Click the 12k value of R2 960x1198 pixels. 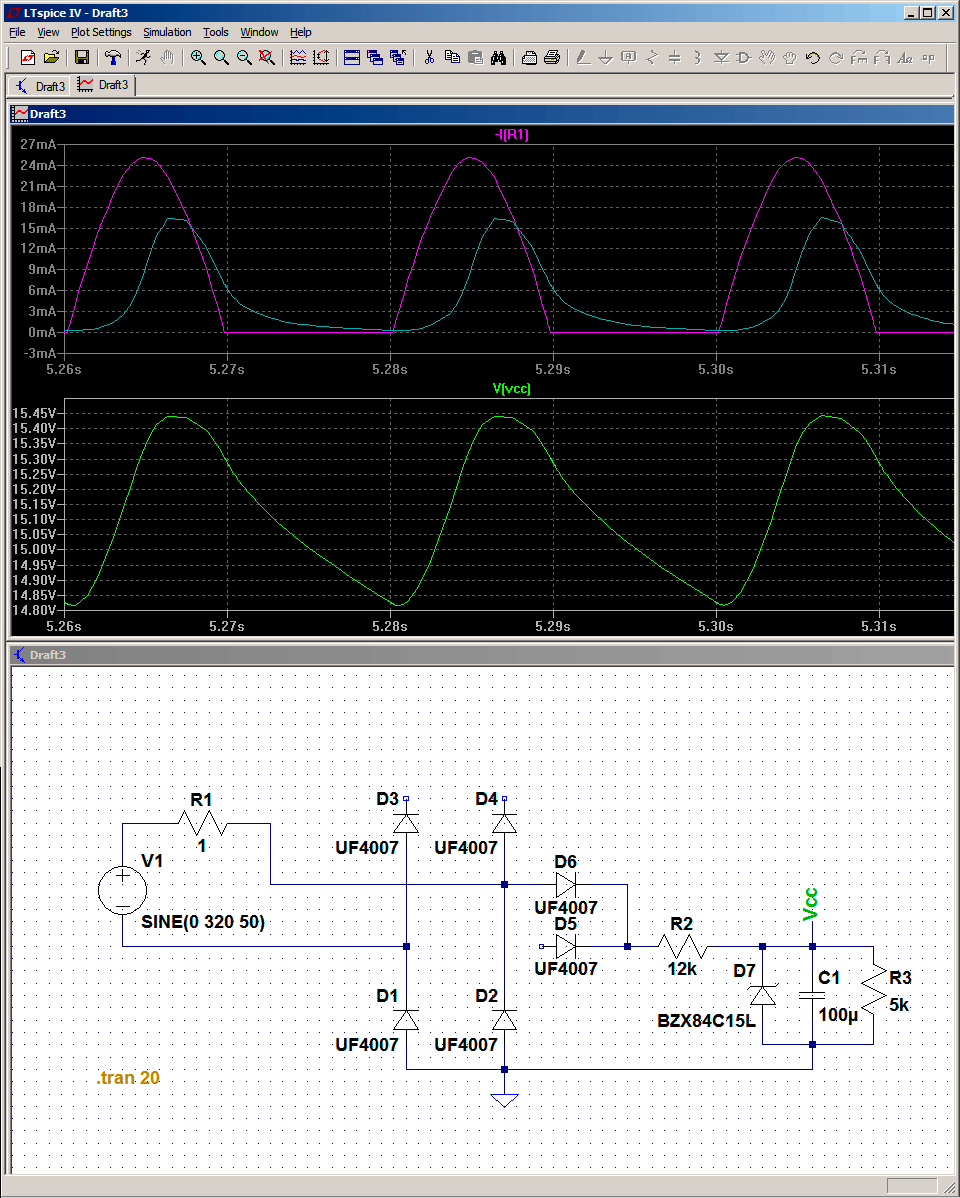pos(682,969)
